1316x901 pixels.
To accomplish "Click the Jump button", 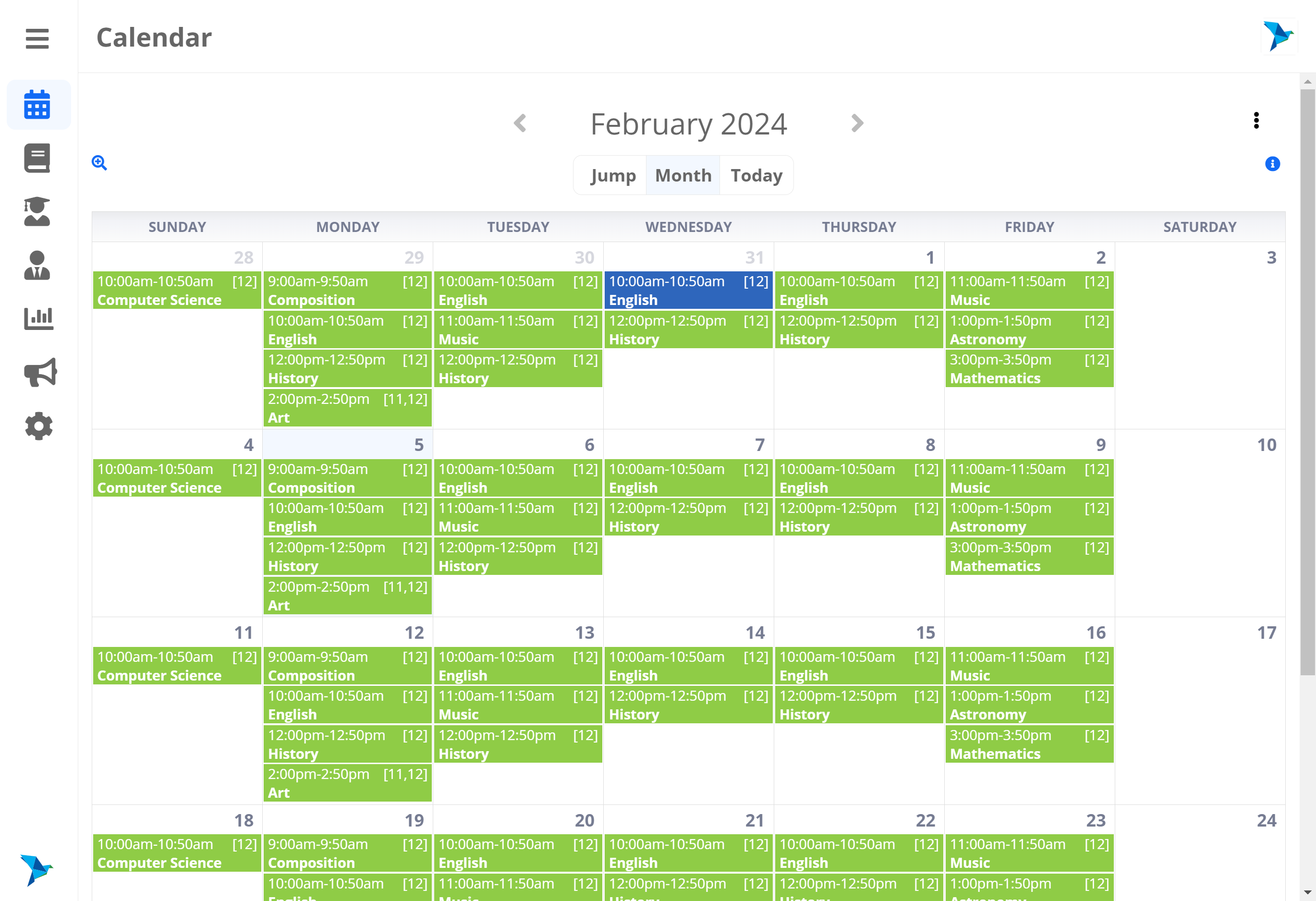I will 612,176.
